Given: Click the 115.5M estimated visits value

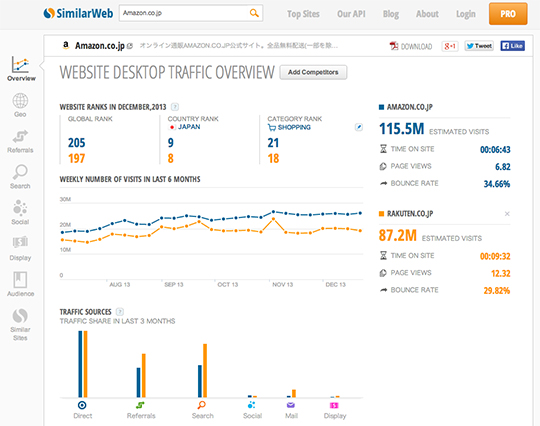Looking at the screenshot, I should point(402,129).
